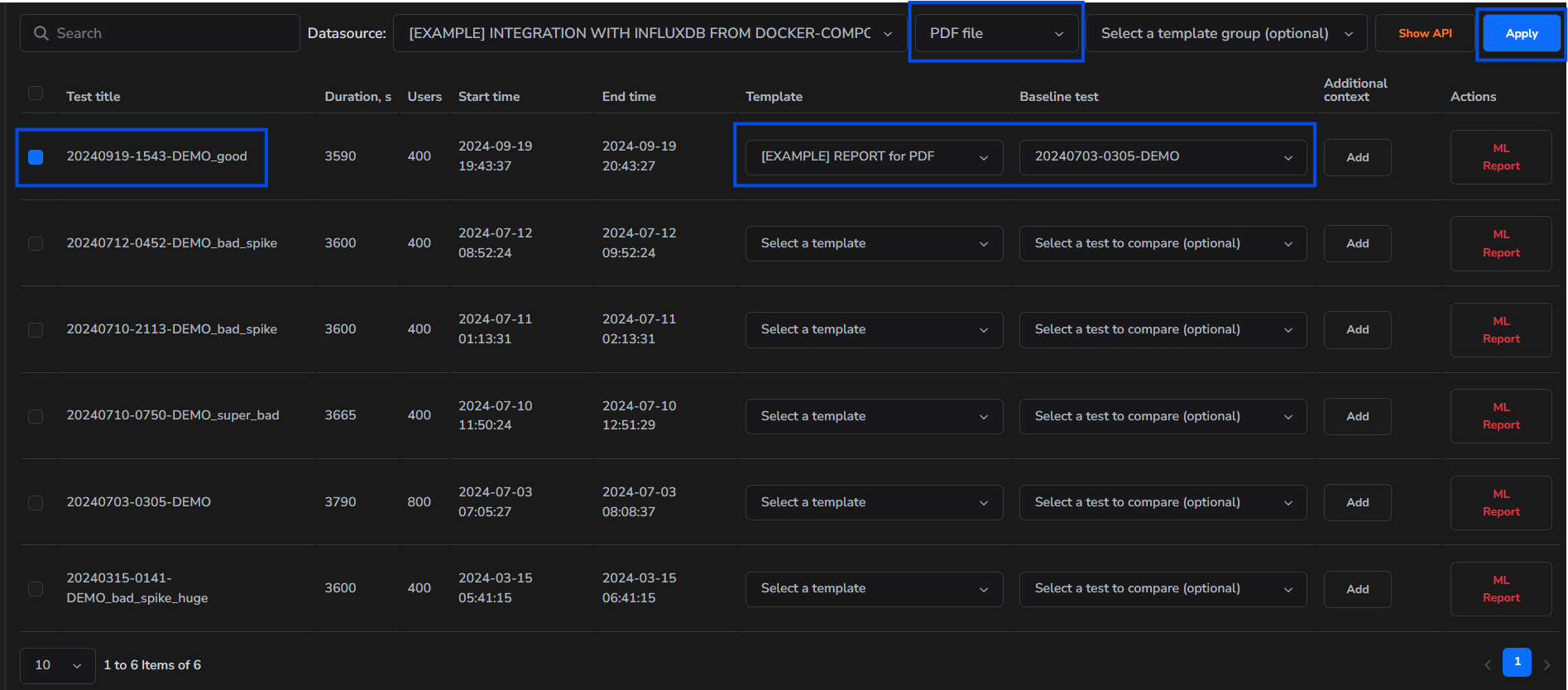
Task: Open the Datasource dropdown
Action: [x=650, y=33]
